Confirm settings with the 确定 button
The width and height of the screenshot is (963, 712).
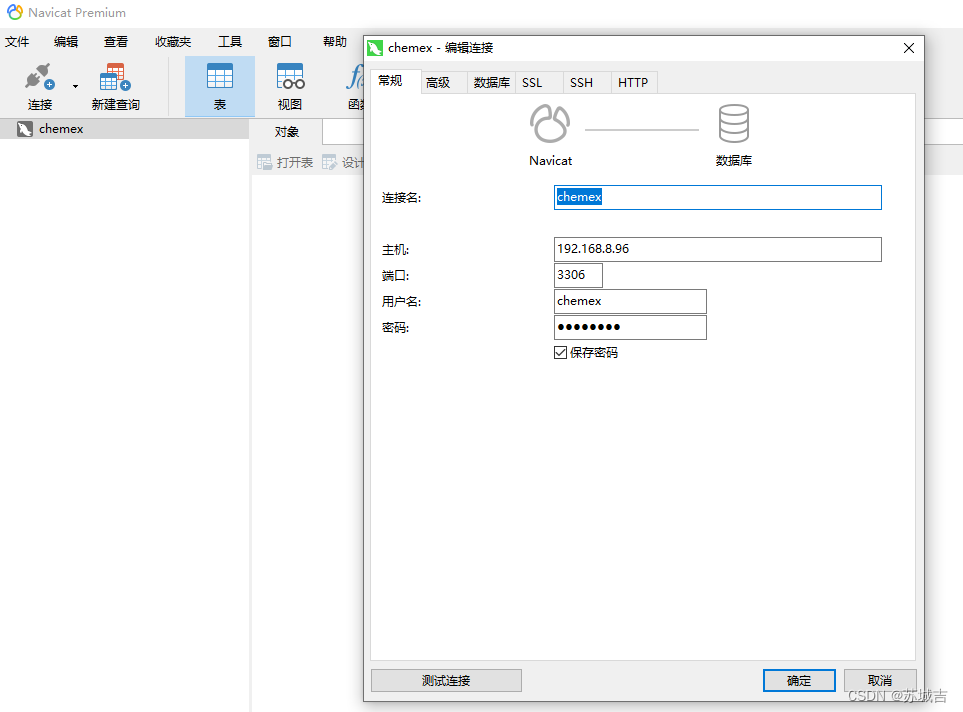(x=798, y=680)
